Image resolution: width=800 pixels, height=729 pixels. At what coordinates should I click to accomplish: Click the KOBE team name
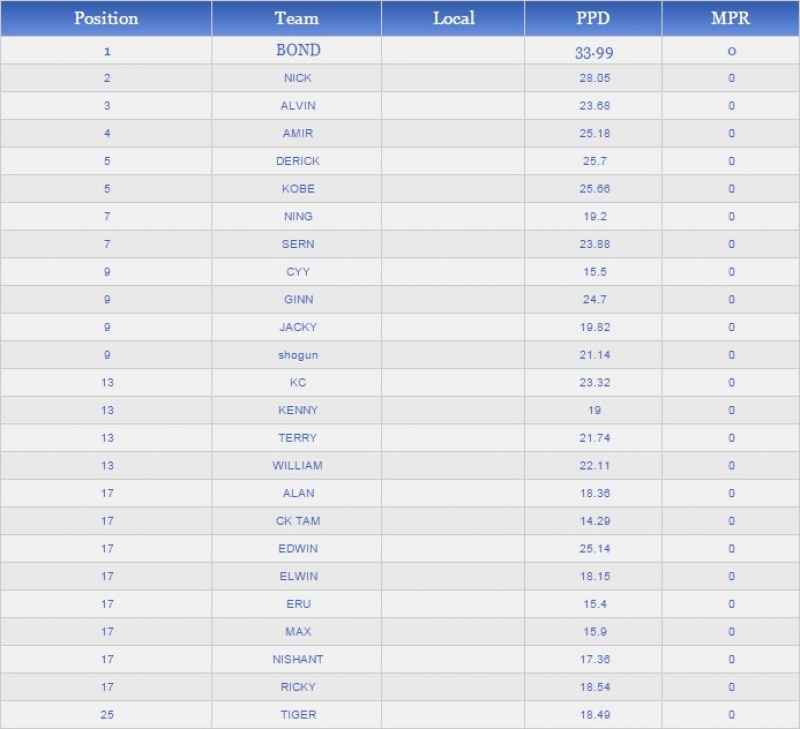click(x=298, y=189)
